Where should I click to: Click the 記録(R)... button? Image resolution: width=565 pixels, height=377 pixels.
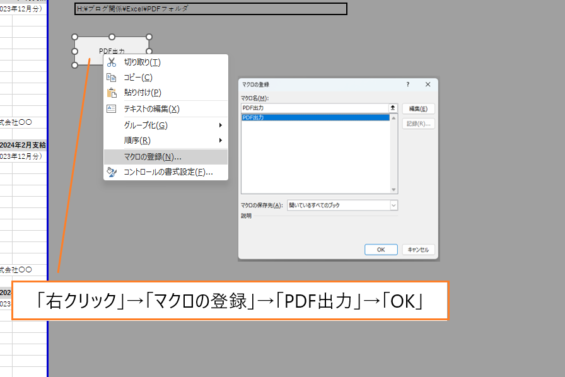tap(418, 124)
